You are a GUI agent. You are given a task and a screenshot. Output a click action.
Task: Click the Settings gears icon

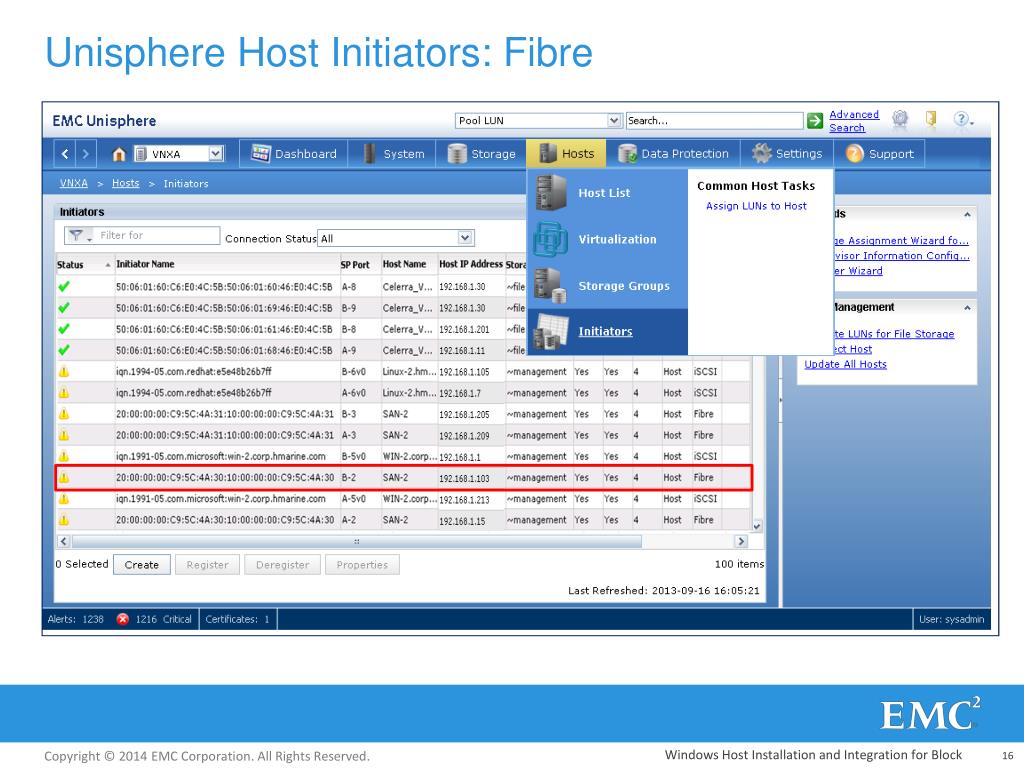(761, 153)
